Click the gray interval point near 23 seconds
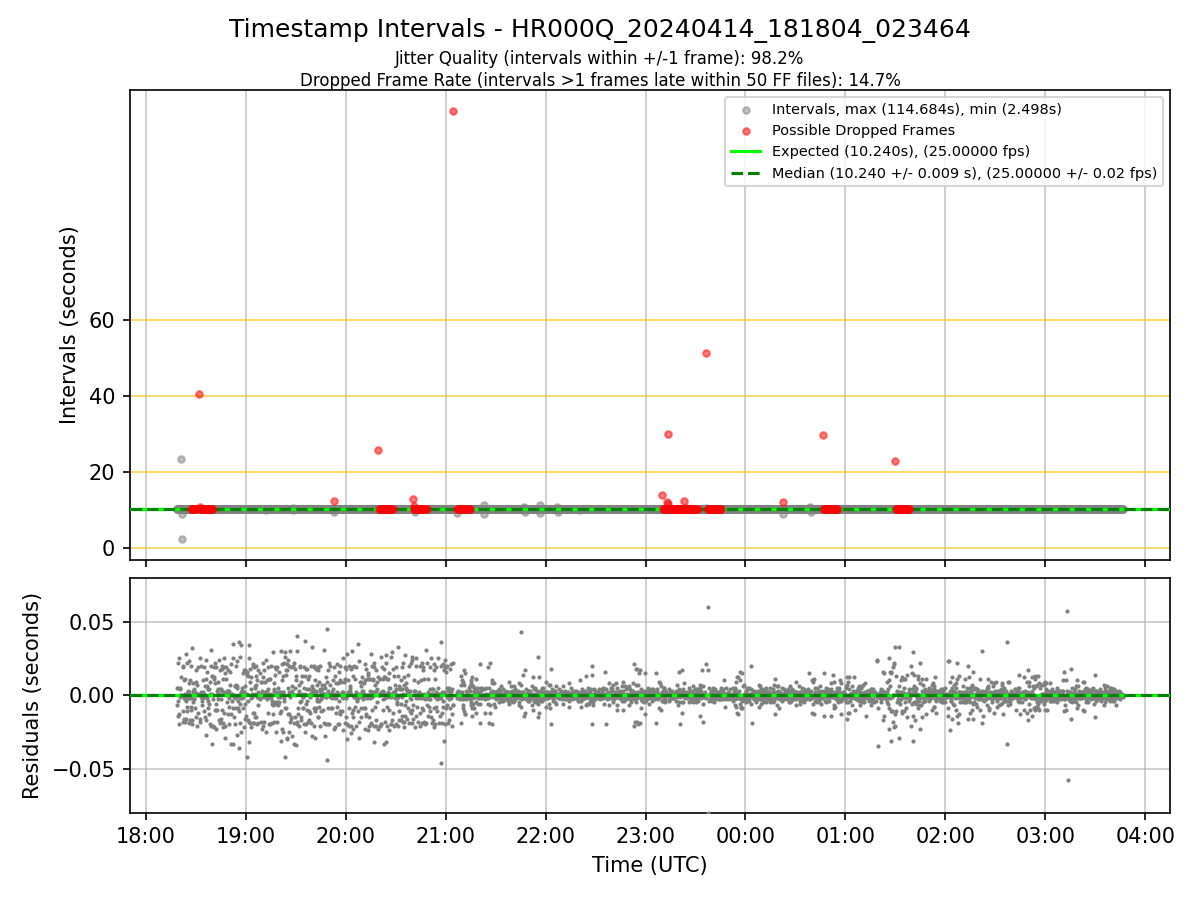1200x900 pixels. [181, 459]
